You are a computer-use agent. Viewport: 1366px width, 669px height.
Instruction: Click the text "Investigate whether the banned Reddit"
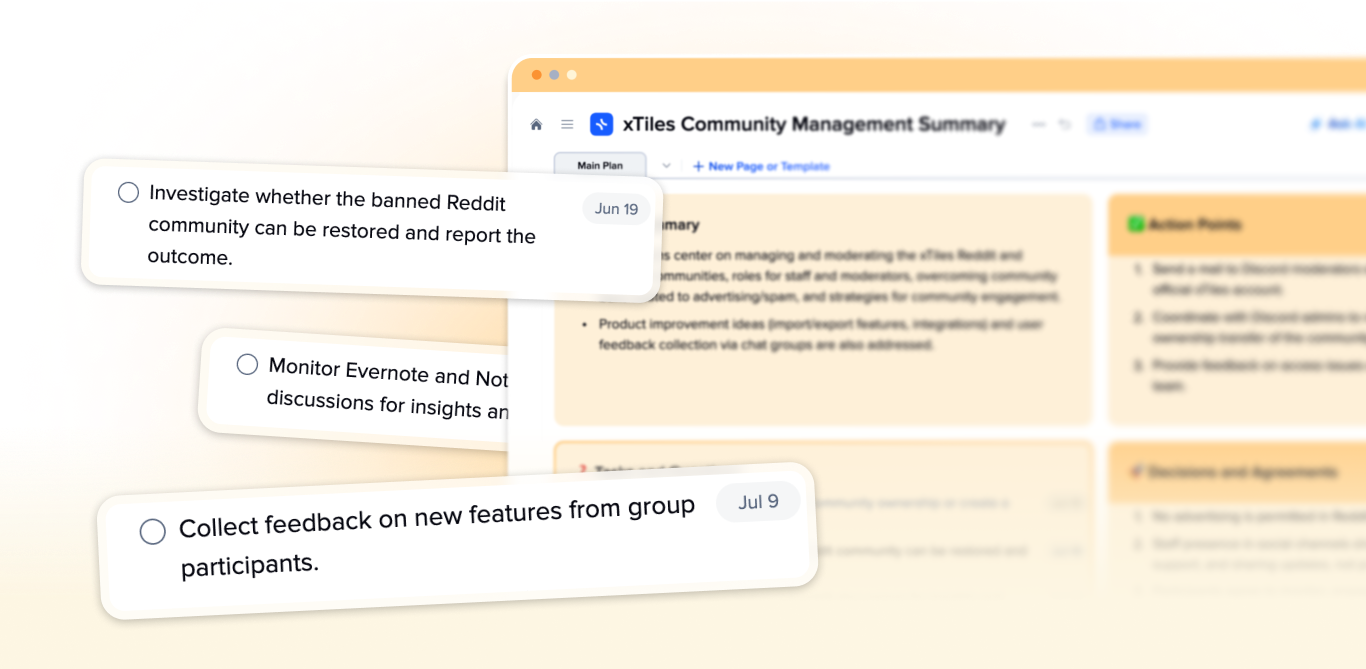click(327, 198)
